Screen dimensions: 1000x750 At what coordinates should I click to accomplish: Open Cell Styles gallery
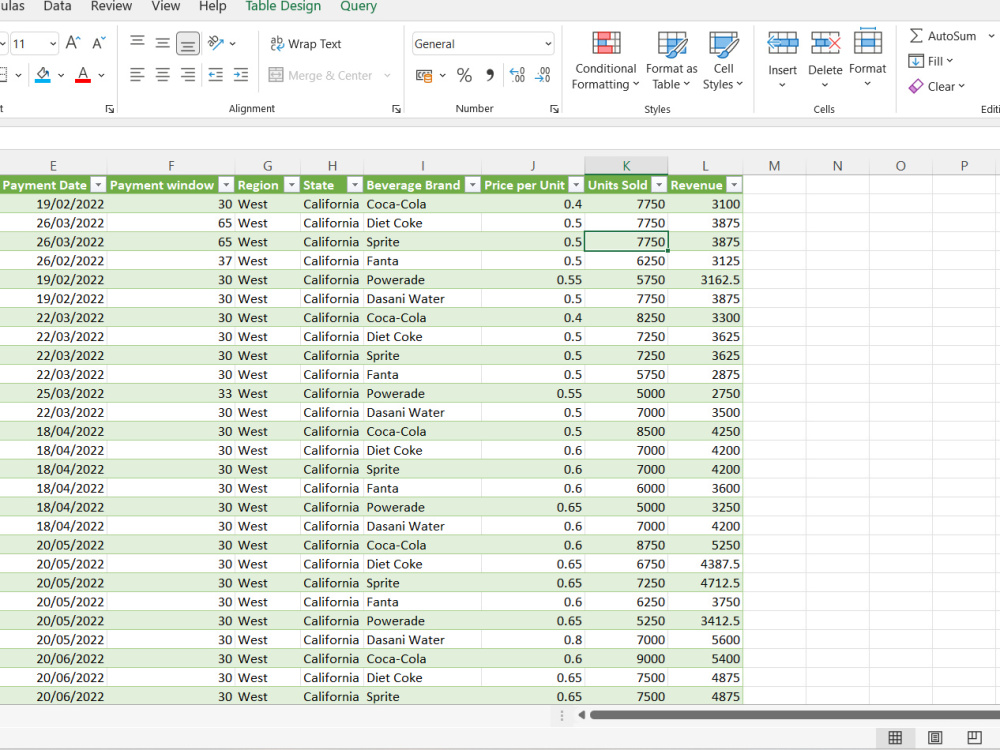click(x=723, y=61)
